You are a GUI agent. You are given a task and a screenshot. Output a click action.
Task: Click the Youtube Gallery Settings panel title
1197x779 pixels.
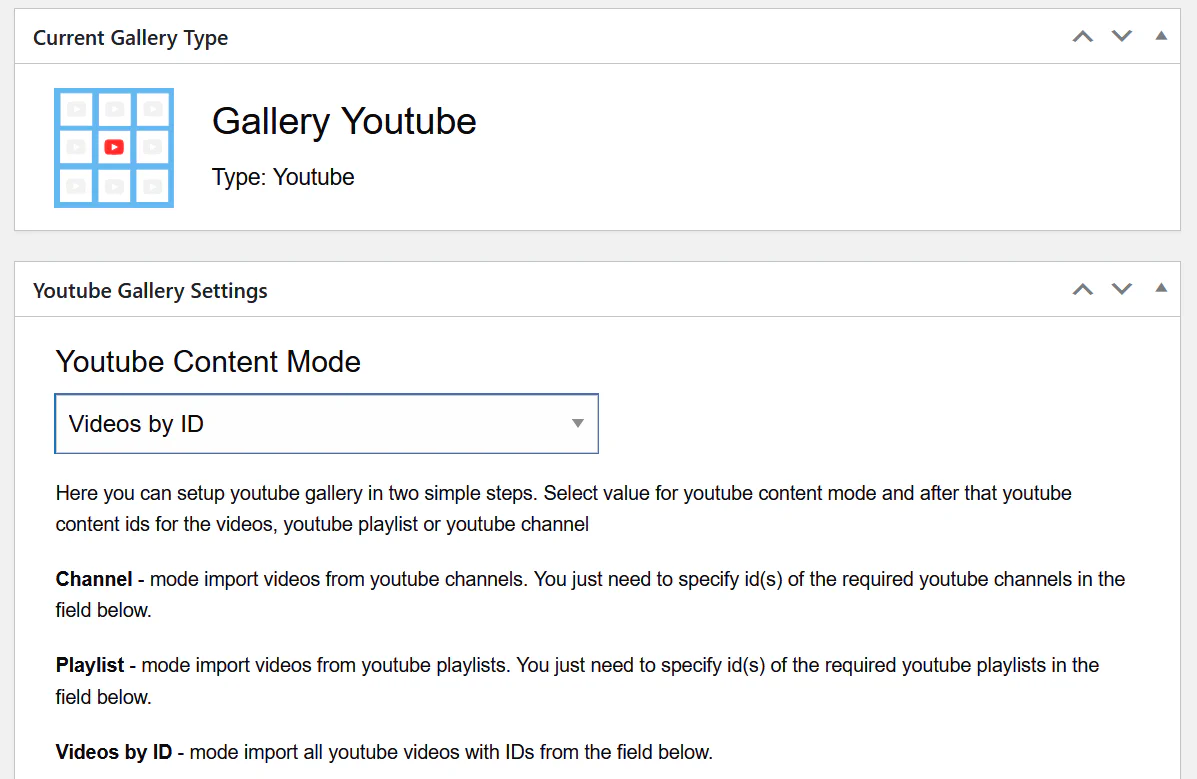(x=150, y=290)
